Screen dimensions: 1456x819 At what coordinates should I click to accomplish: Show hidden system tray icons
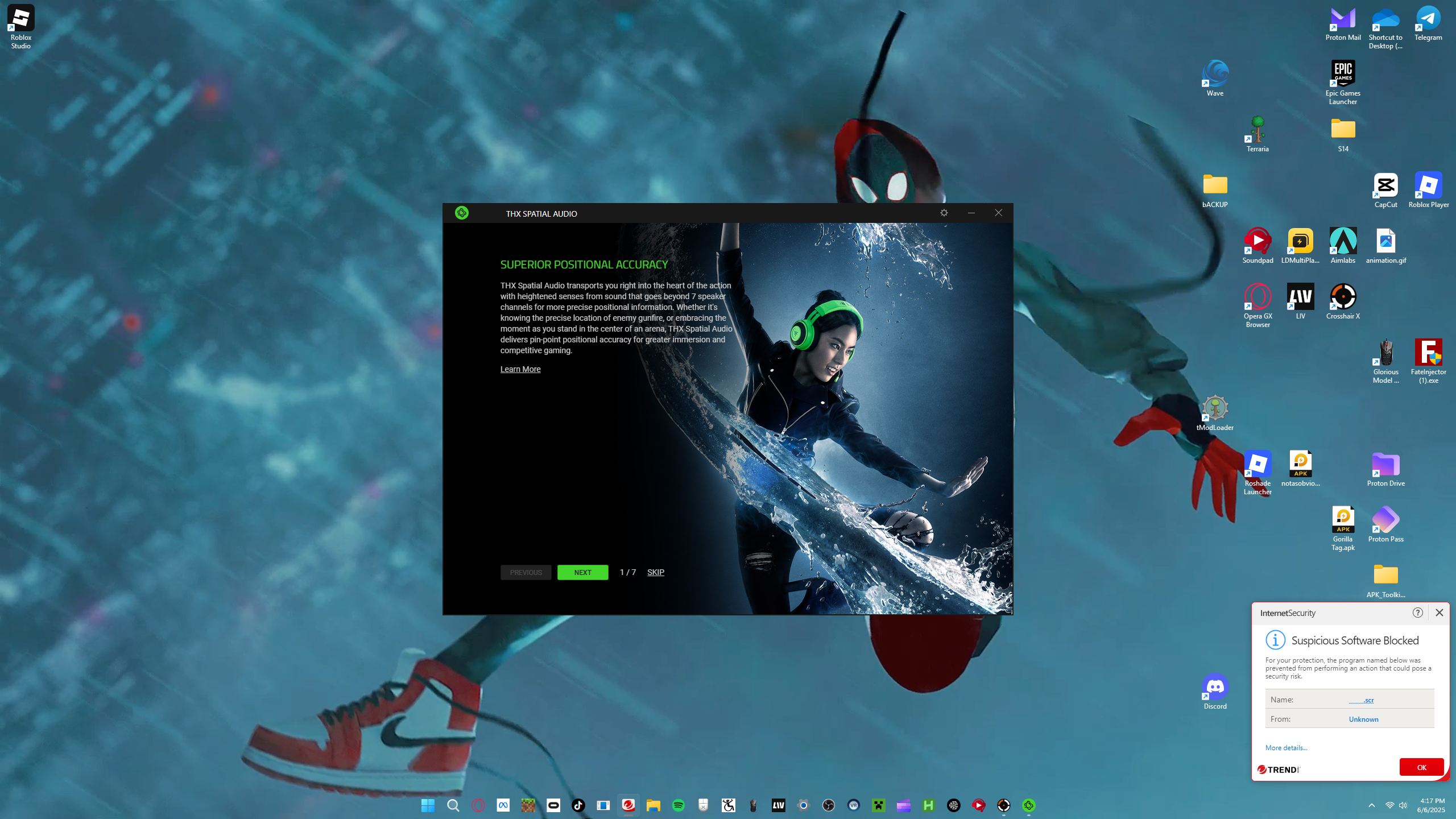[x=1371, y=805]
